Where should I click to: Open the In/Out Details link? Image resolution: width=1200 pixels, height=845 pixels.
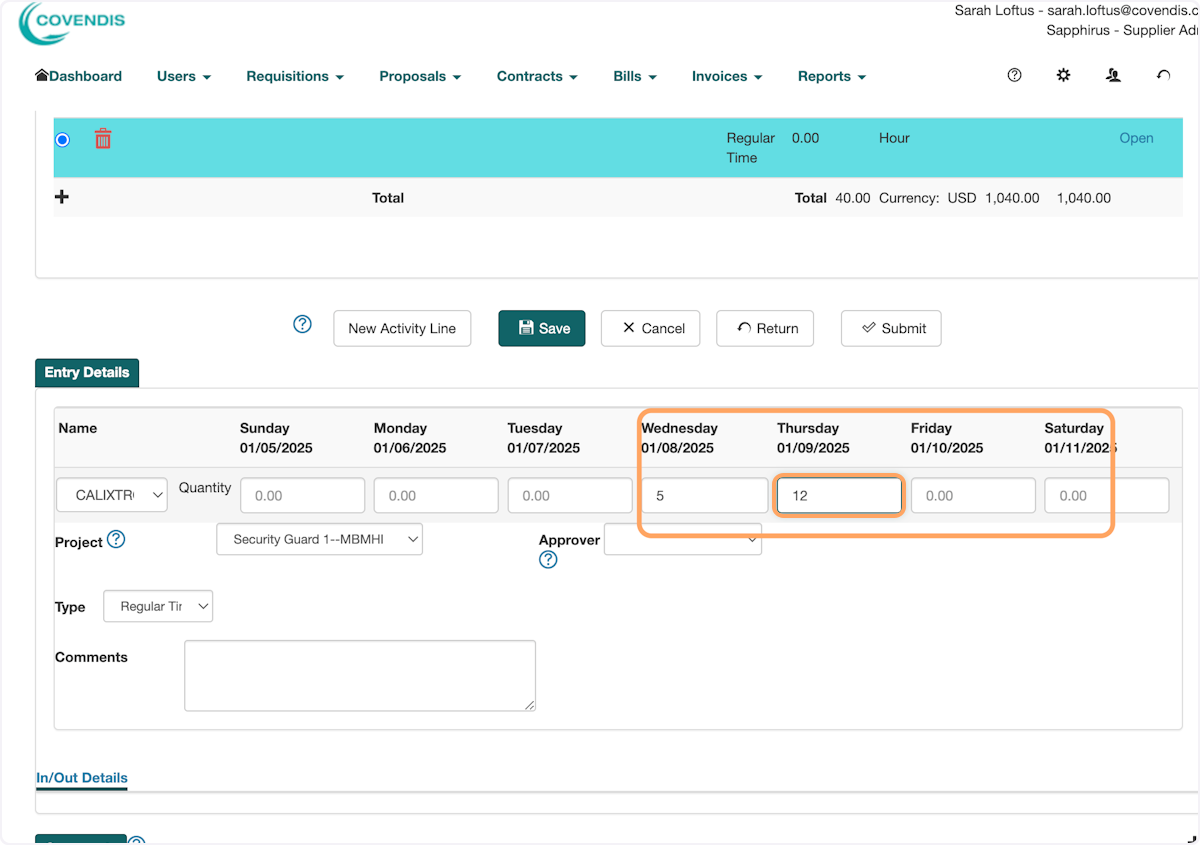point(81,778)
